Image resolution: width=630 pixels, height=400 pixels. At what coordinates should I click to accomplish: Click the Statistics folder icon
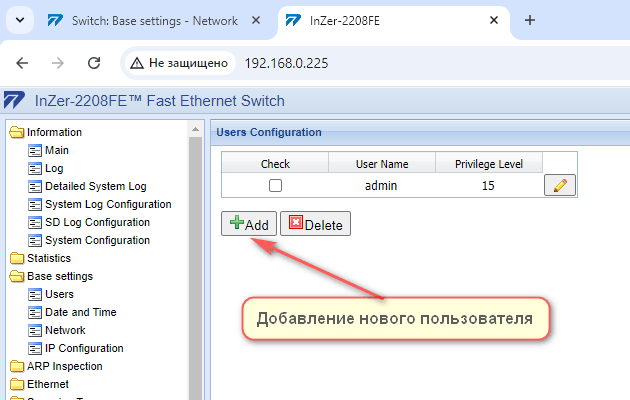[17, 258]
